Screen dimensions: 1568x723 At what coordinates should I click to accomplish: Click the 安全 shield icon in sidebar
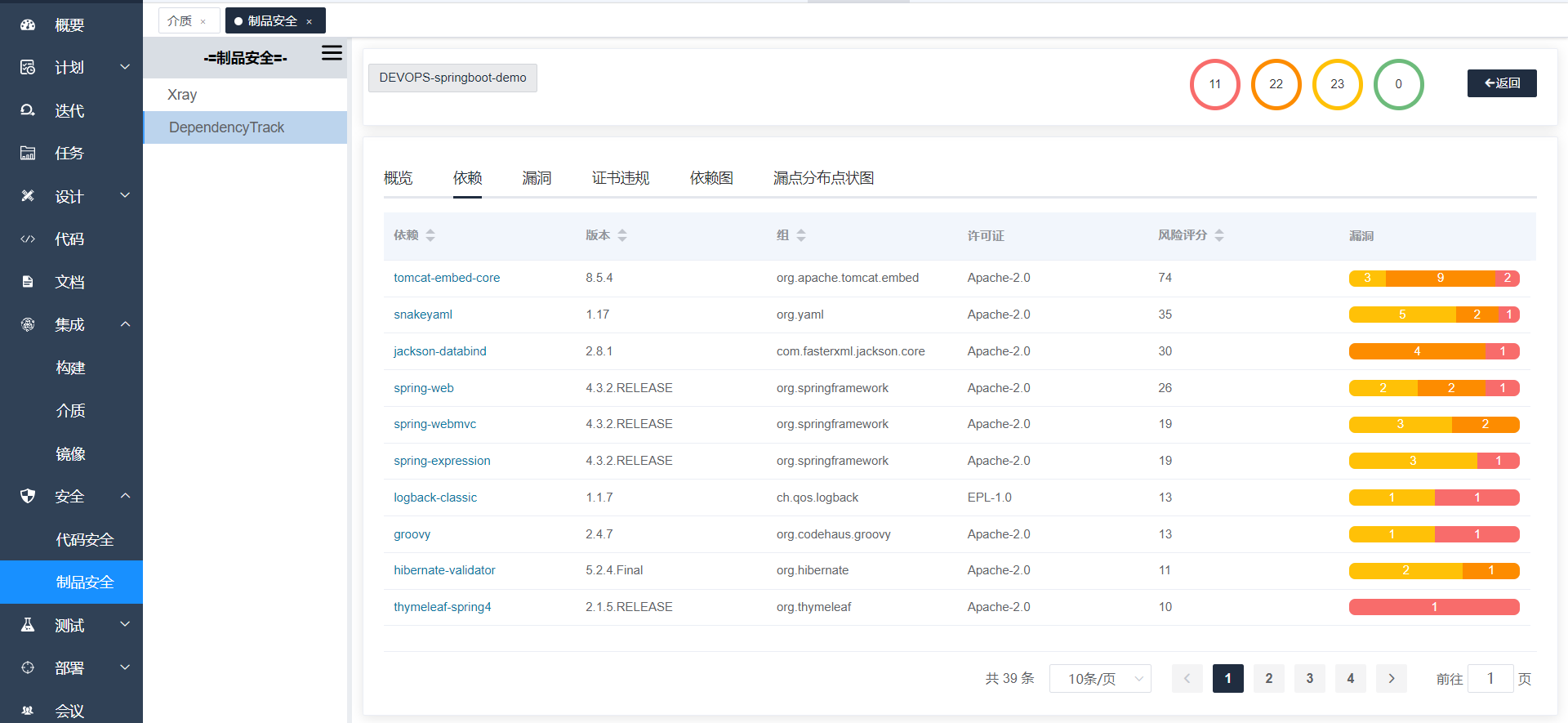pos(28,496)
